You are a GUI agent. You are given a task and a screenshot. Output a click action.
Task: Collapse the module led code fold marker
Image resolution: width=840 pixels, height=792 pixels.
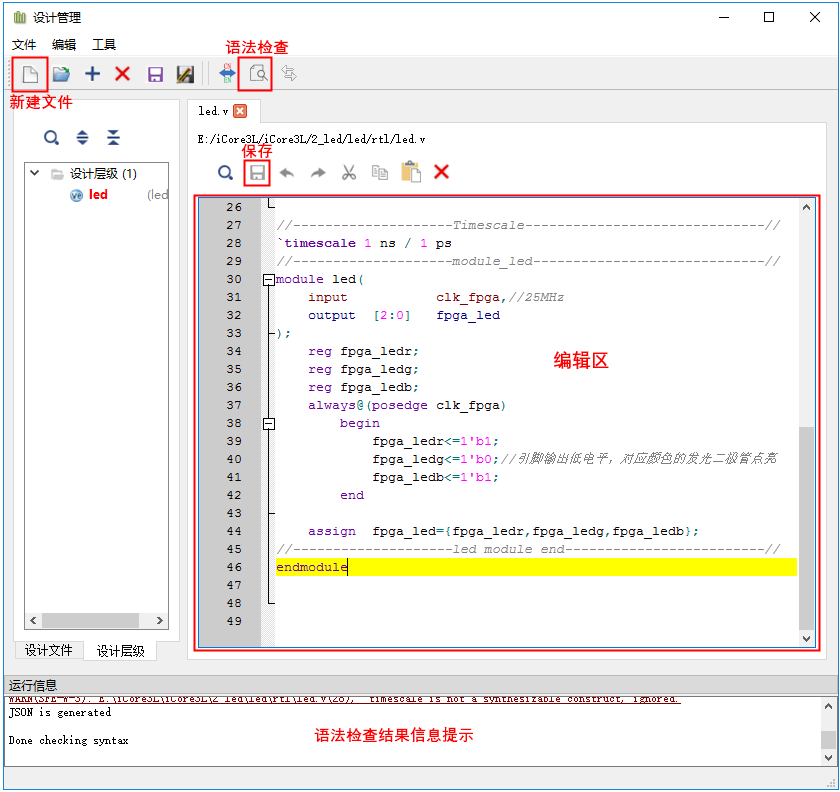pyautogui.click(x=268, y=280)
